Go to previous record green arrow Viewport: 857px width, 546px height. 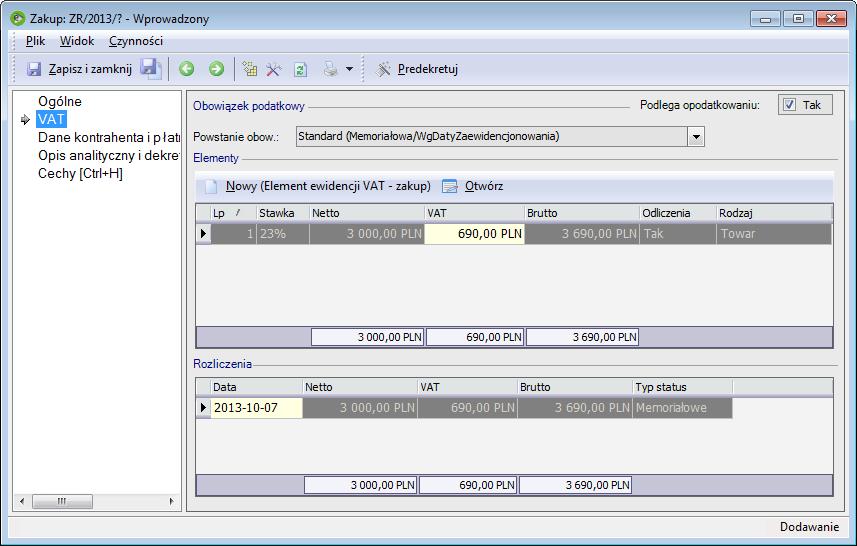coord(187,69)
